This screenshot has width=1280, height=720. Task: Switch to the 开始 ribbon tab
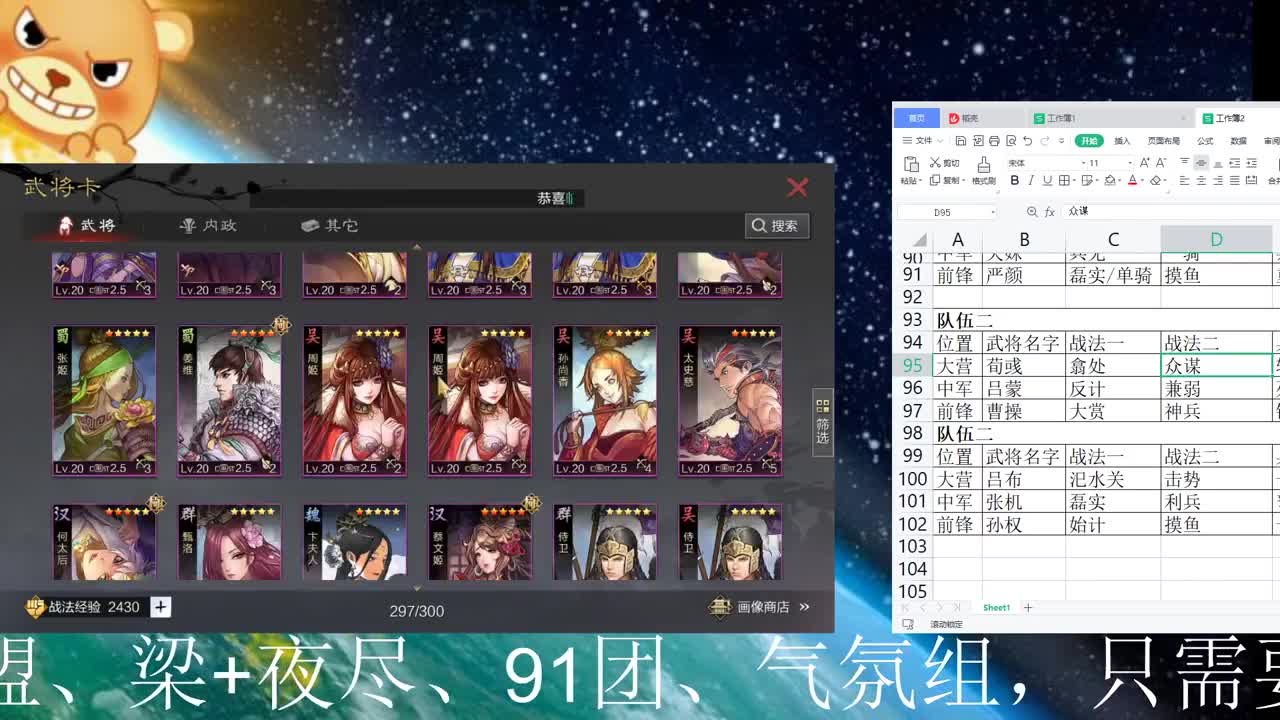click(1089, 141)
